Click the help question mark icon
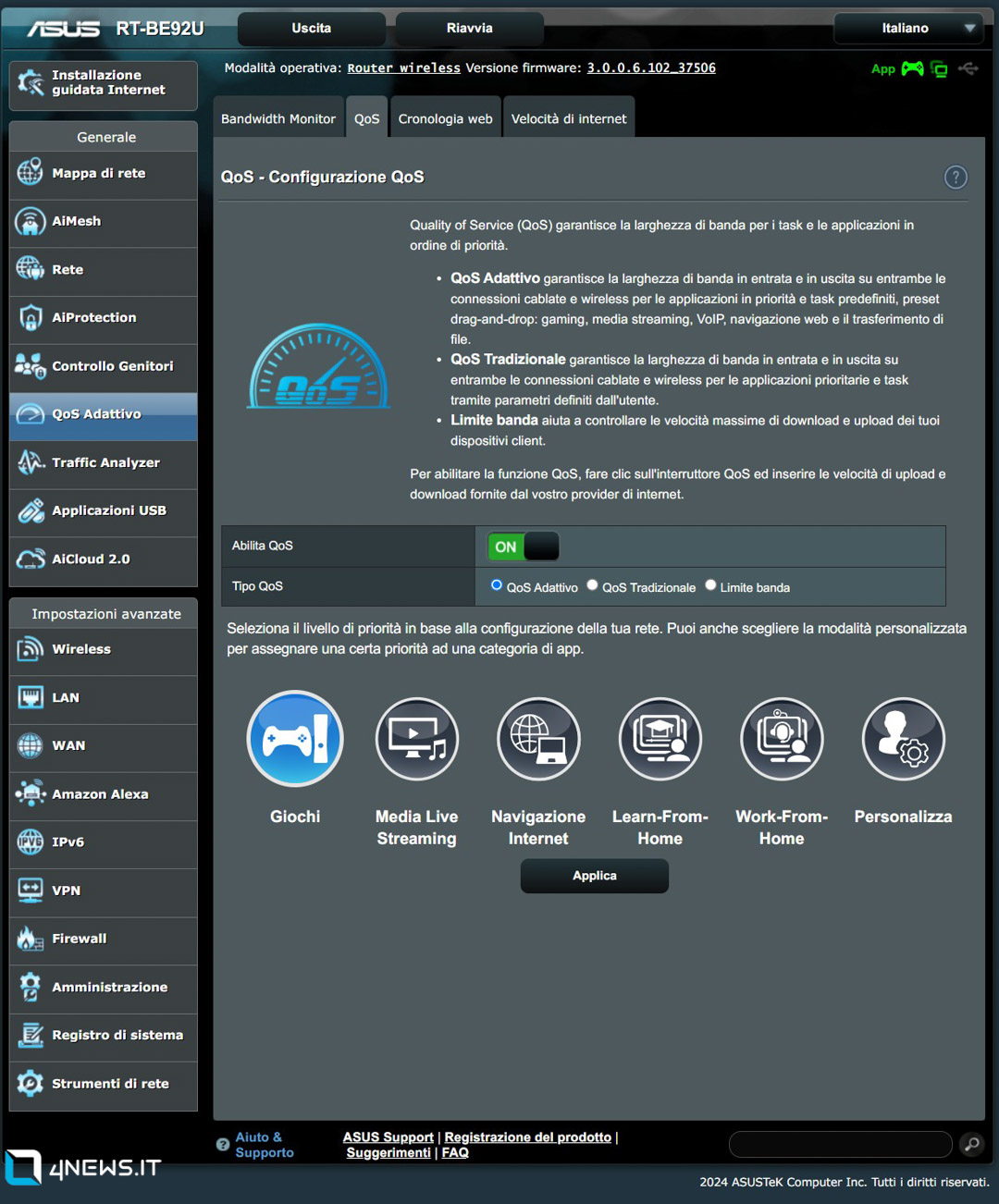Screen dimensions: 999x1204 tap(956, 178)
